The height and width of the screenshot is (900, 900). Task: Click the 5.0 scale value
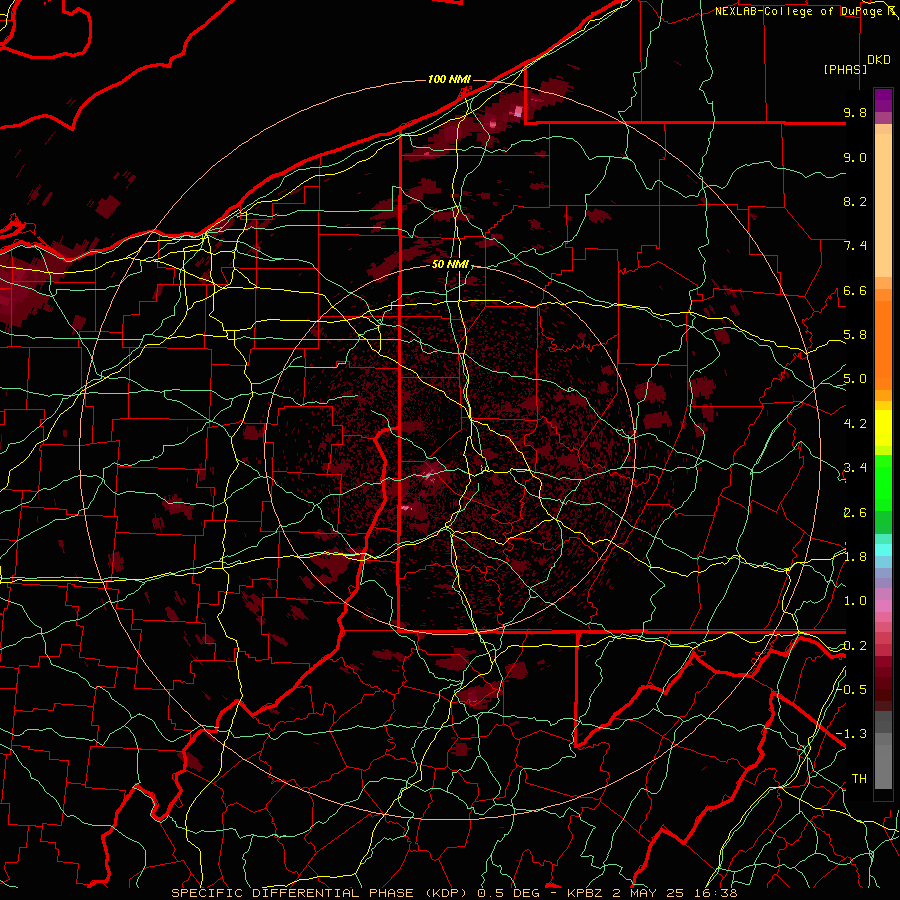pyautogui.click(x=855, y=379)
